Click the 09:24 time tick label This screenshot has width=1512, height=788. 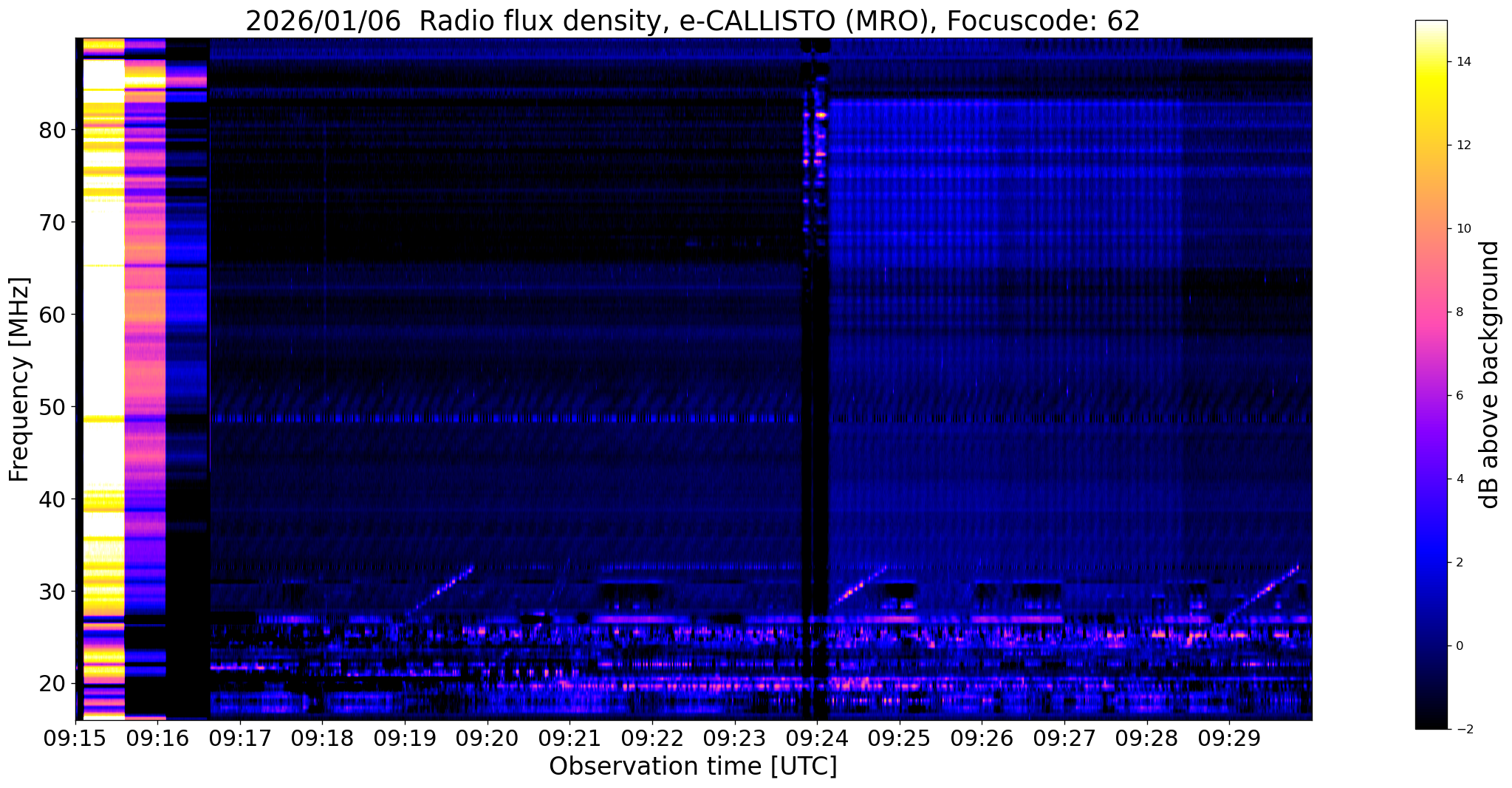(817, 738)
